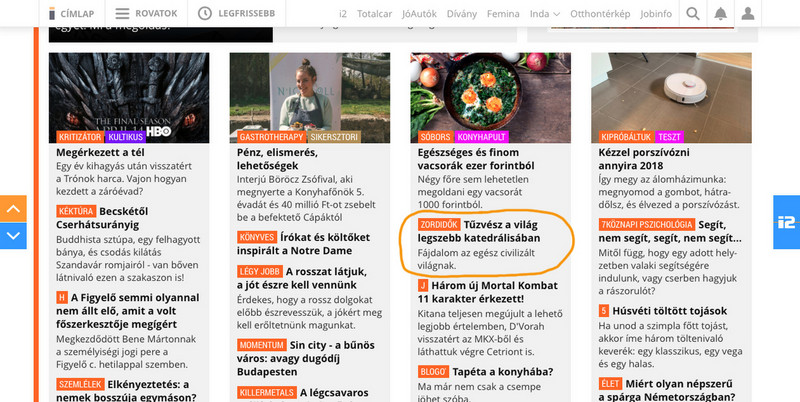This screenshot has width=800, height=402.
Task: Open the Legfrissebb latest news
Action: pos(237,14)
